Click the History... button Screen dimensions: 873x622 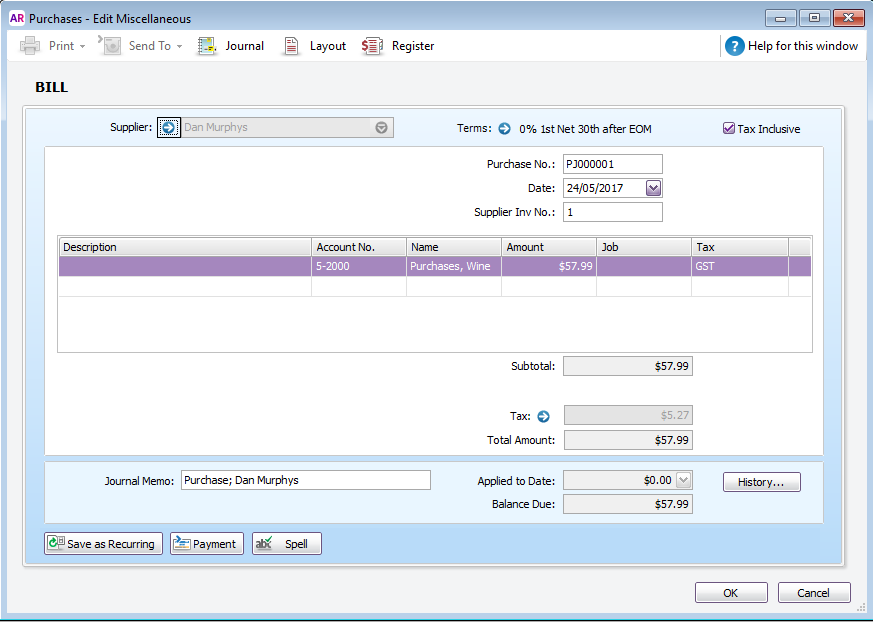761,482
